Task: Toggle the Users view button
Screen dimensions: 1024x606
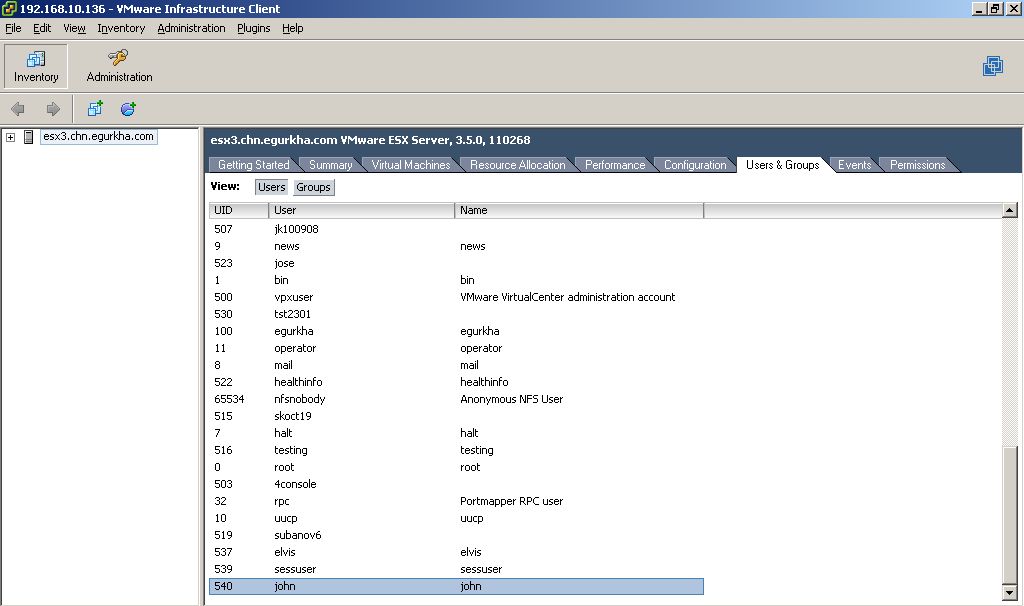Action: (272, 187)
